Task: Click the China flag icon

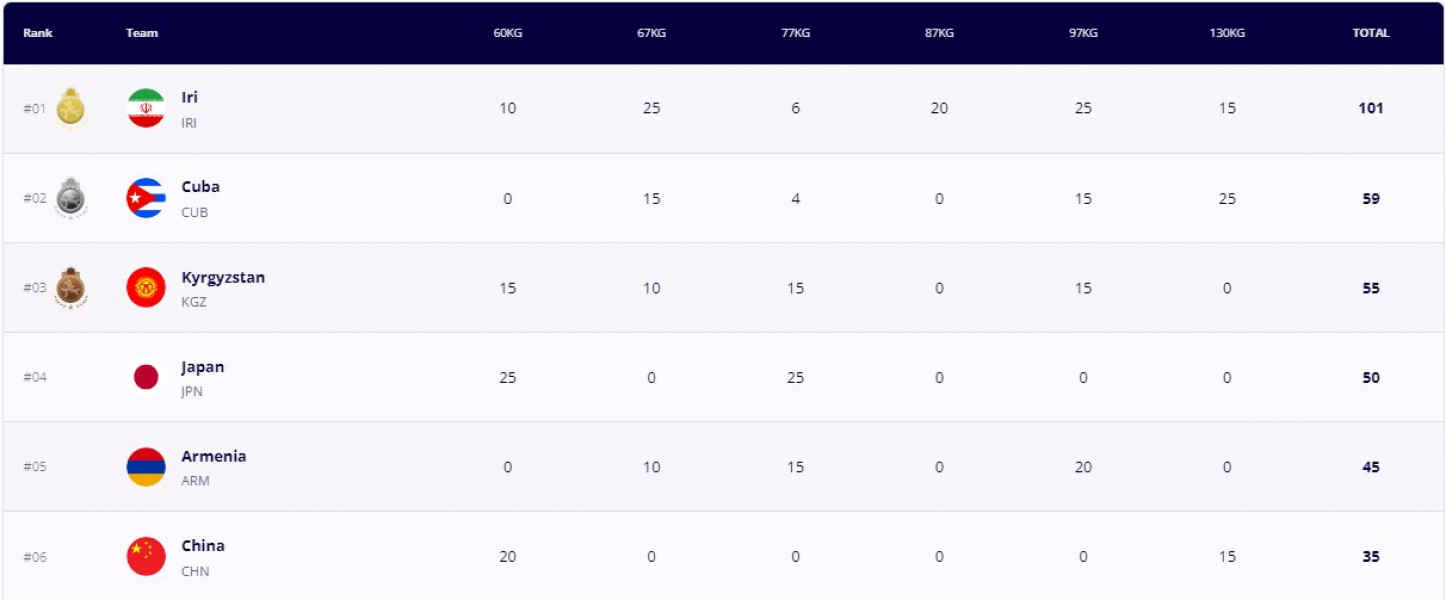Action: (x=146, y=556)
